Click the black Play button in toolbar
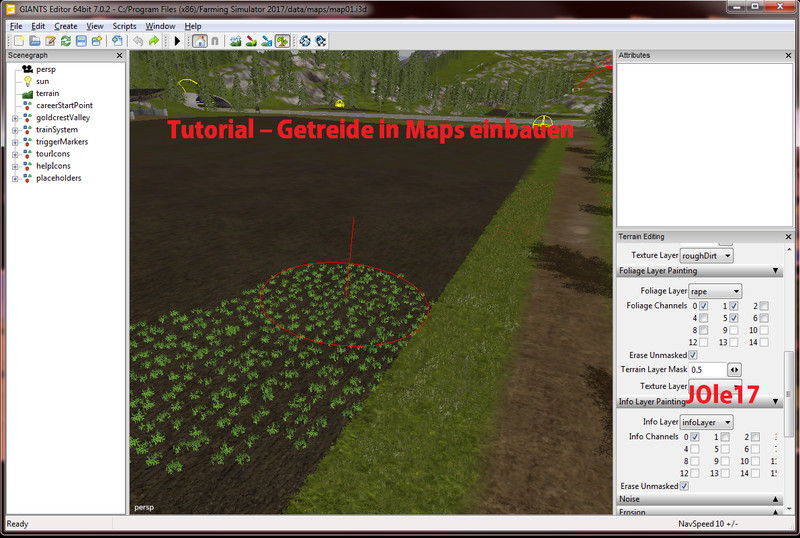The width and height of the screenshot is (800, 538). click(177, 41)
